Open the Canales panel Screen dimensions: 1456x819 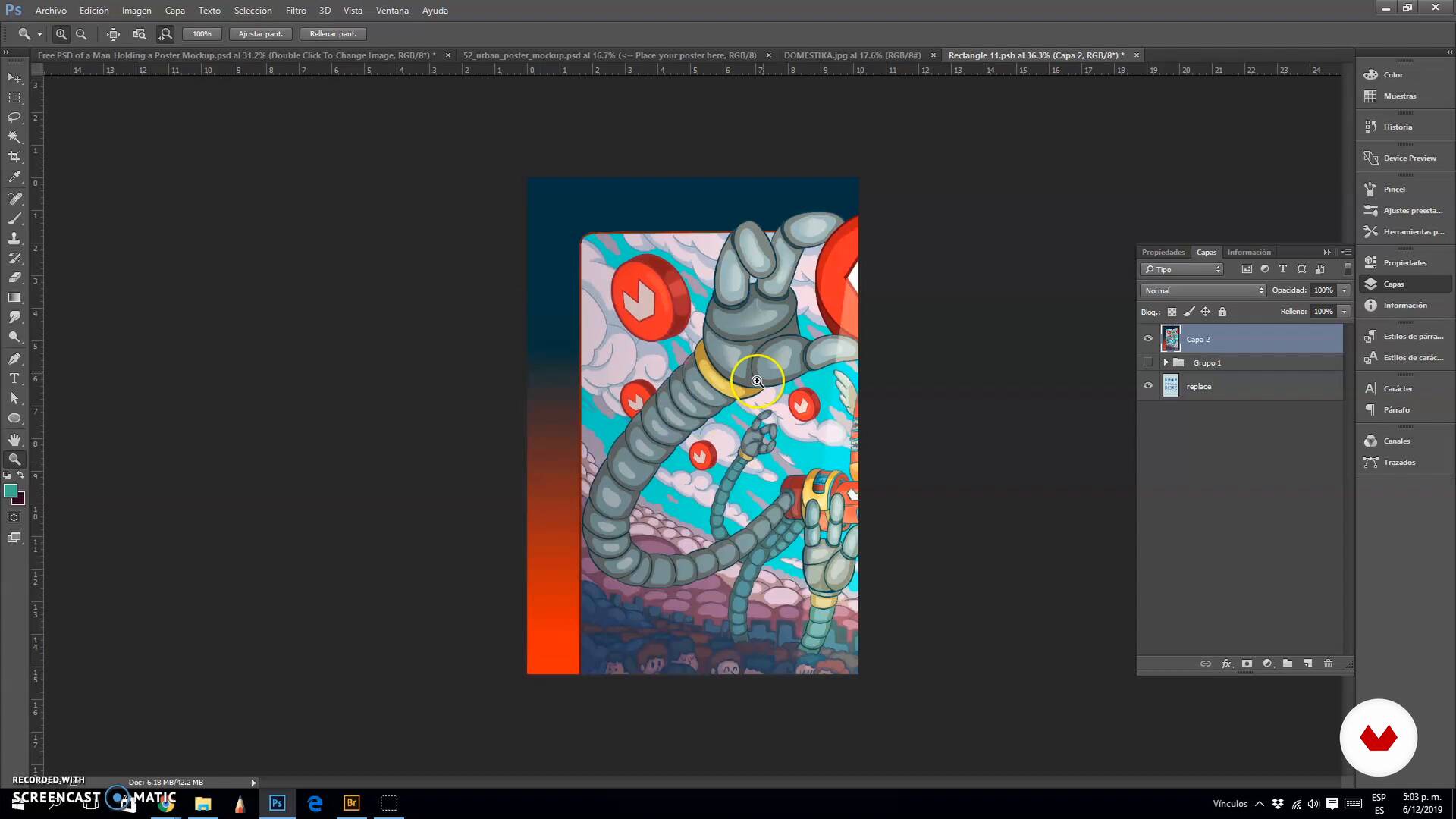tap(1396, 441)
